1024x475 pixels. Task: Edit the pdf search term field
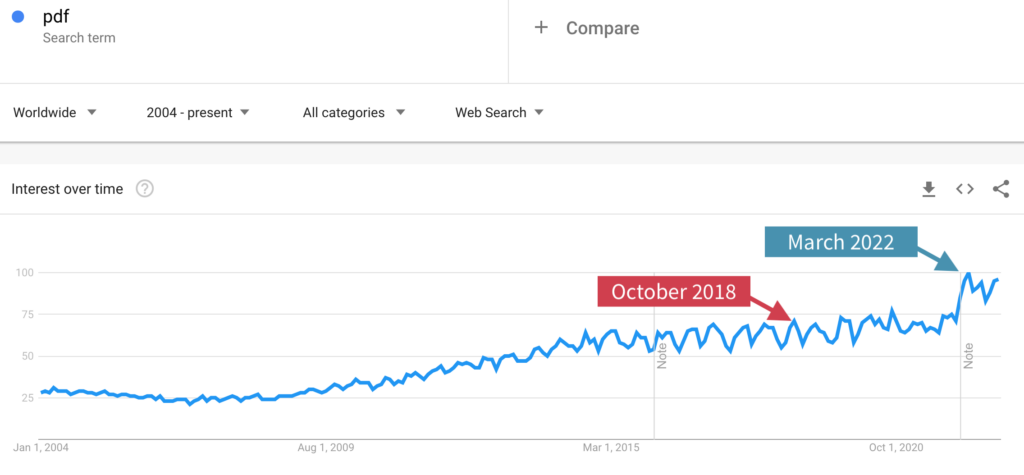(x=253, y=27)
